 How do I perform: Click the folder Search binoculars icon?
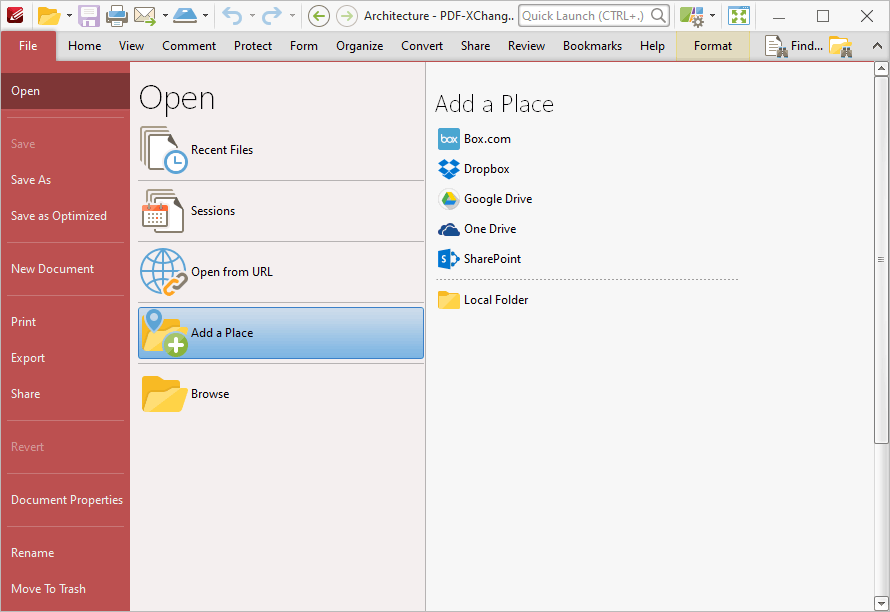840,47
